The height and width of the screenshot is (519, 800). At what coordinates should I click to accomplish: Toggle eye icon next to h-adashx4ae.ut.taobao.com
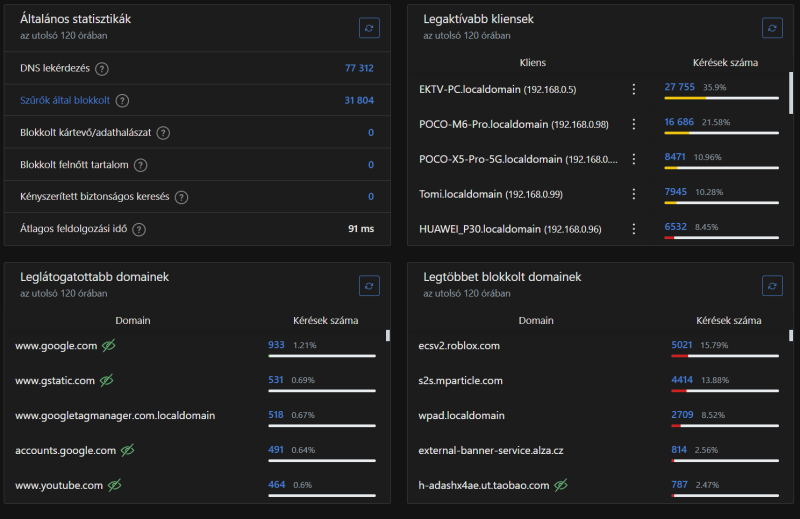click(x=561, y=485)
